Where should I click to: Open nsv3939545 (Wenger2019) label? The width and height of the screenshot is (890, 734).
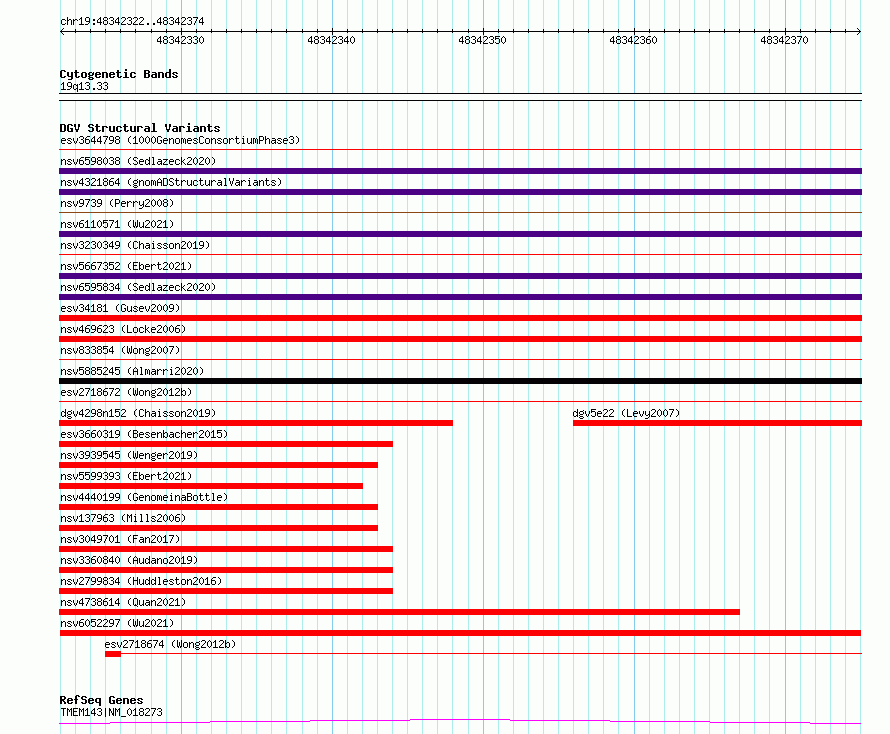129,455
